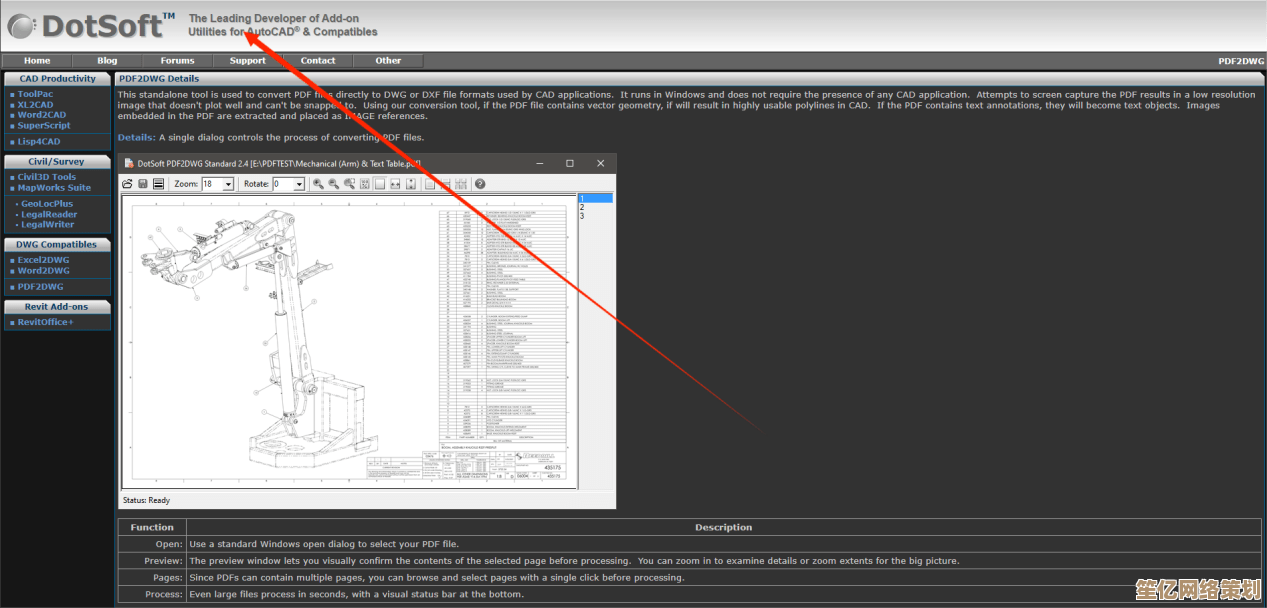This screenshot has width=1267, height=608.
Task: Click the DWG Compatibles section header
Action: click(57, 245)
